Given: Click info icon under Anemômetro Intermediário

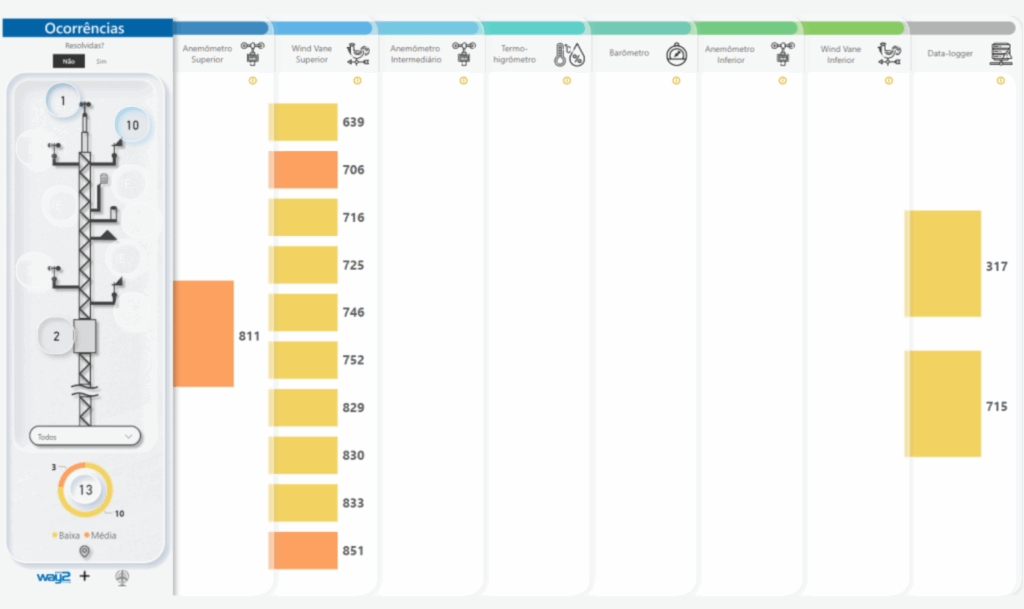Looking at the screenshot, I should click(463, 81).
